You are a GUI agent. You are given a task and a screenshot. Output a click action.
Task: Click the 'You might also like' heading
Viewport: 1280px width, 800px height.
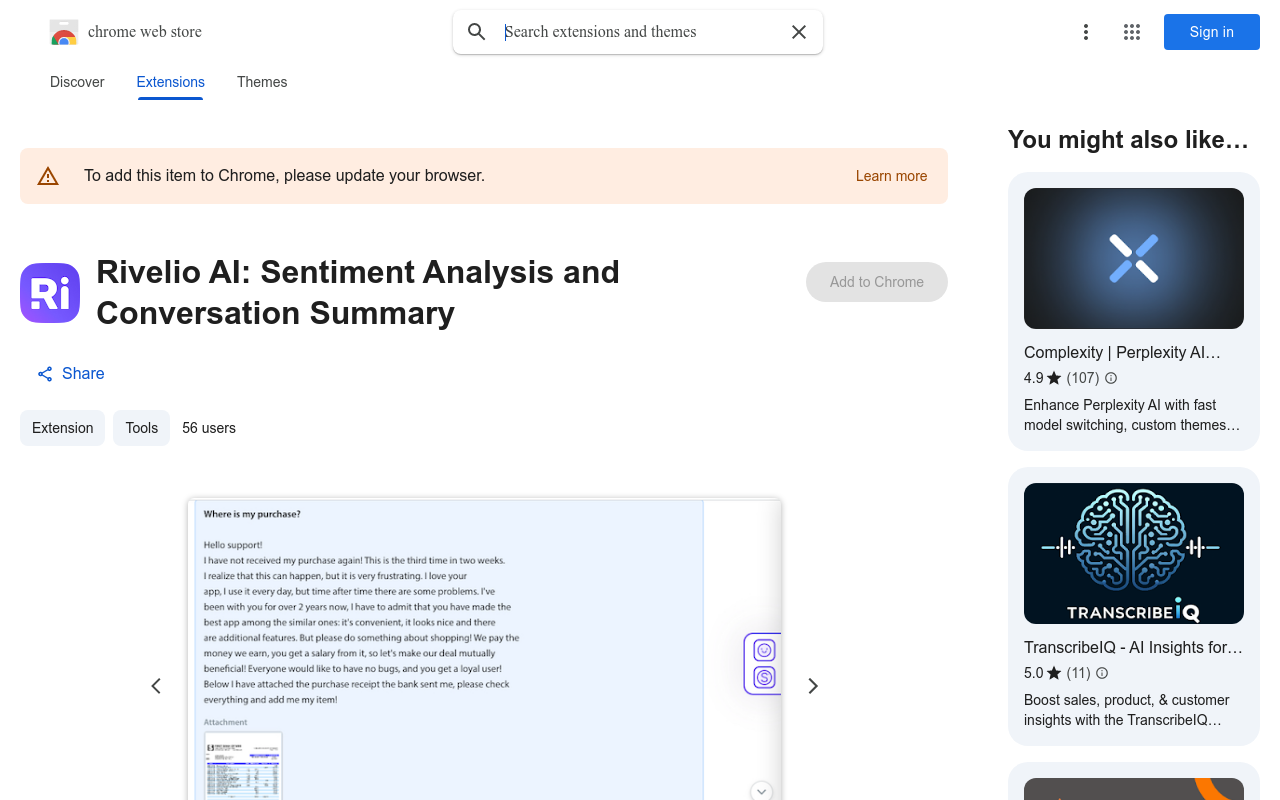pyautogui.click(x=1128, y=140)
